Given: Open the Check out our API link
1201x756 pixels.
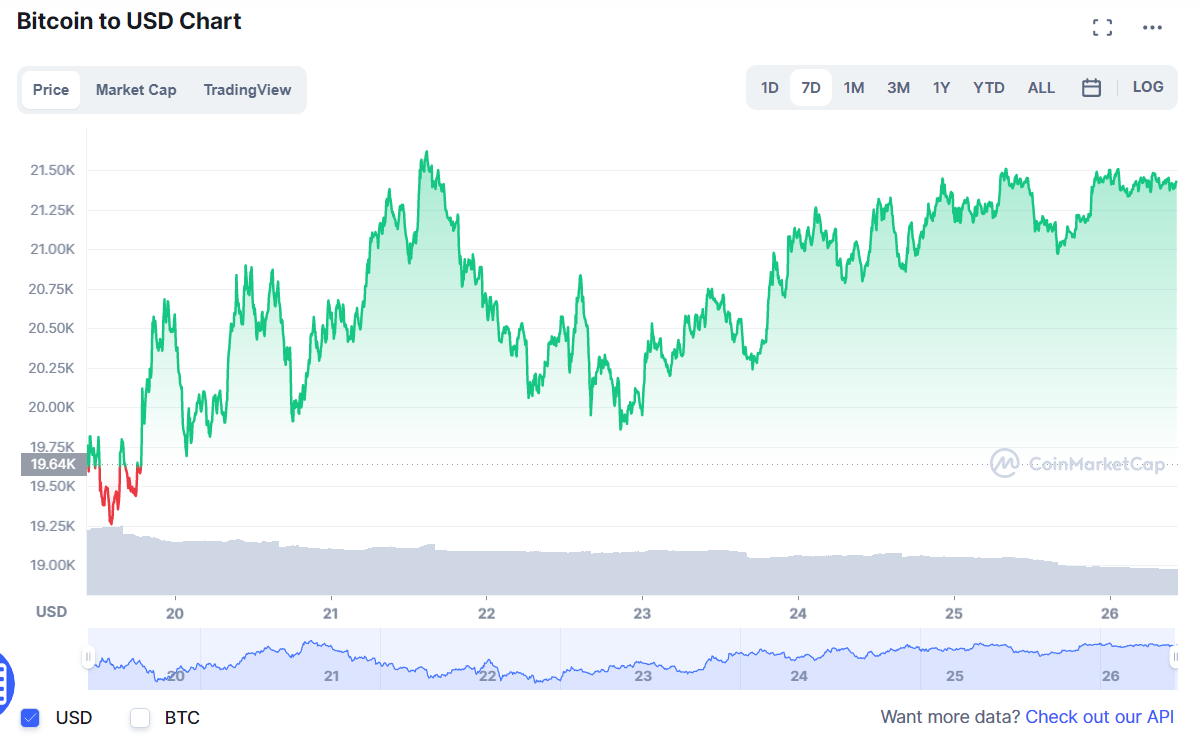Looking at the screenshot, I should [1099, 717].
